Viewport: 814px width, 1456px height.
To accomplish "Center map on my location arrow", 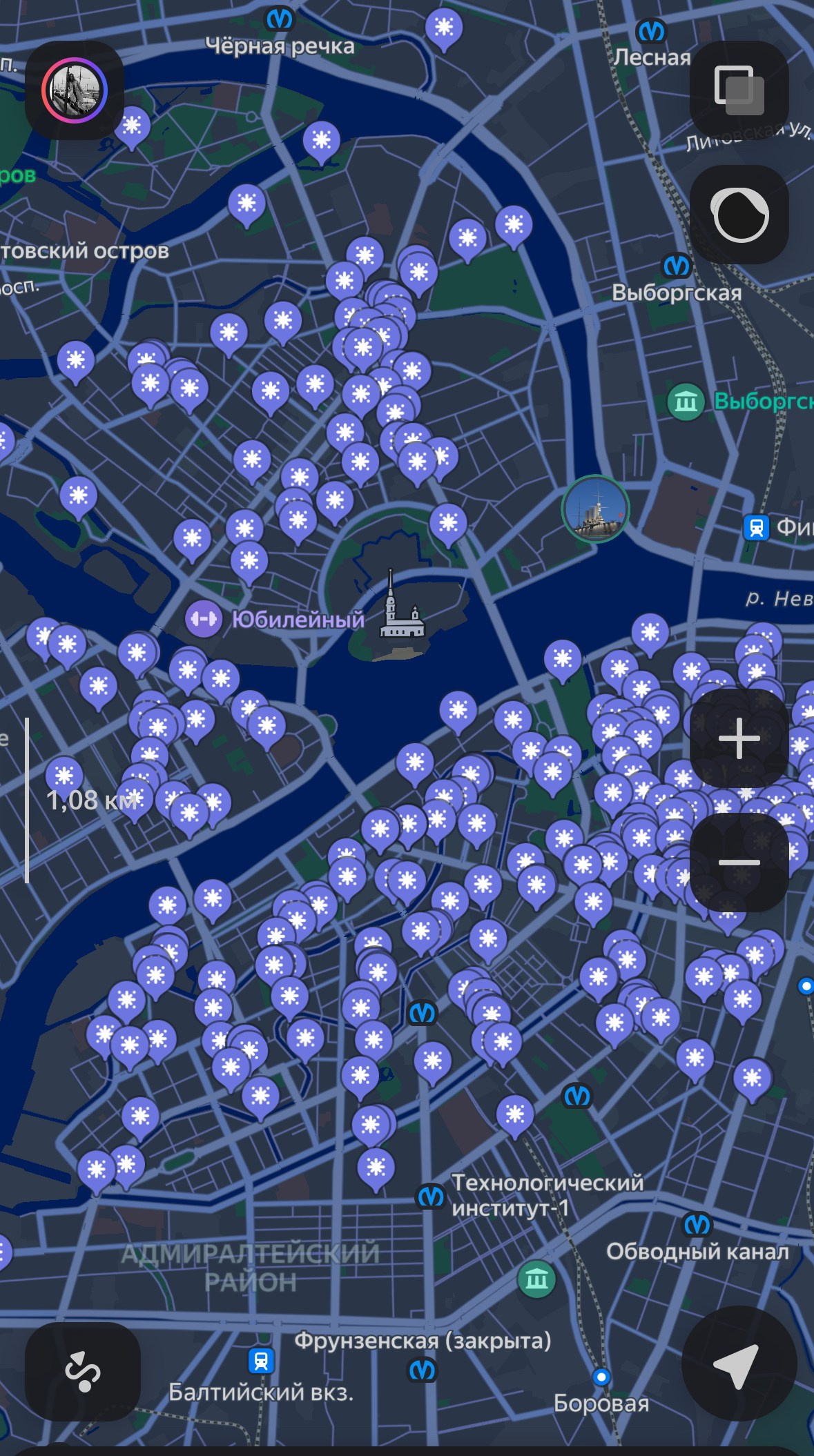I will 739,1364.
